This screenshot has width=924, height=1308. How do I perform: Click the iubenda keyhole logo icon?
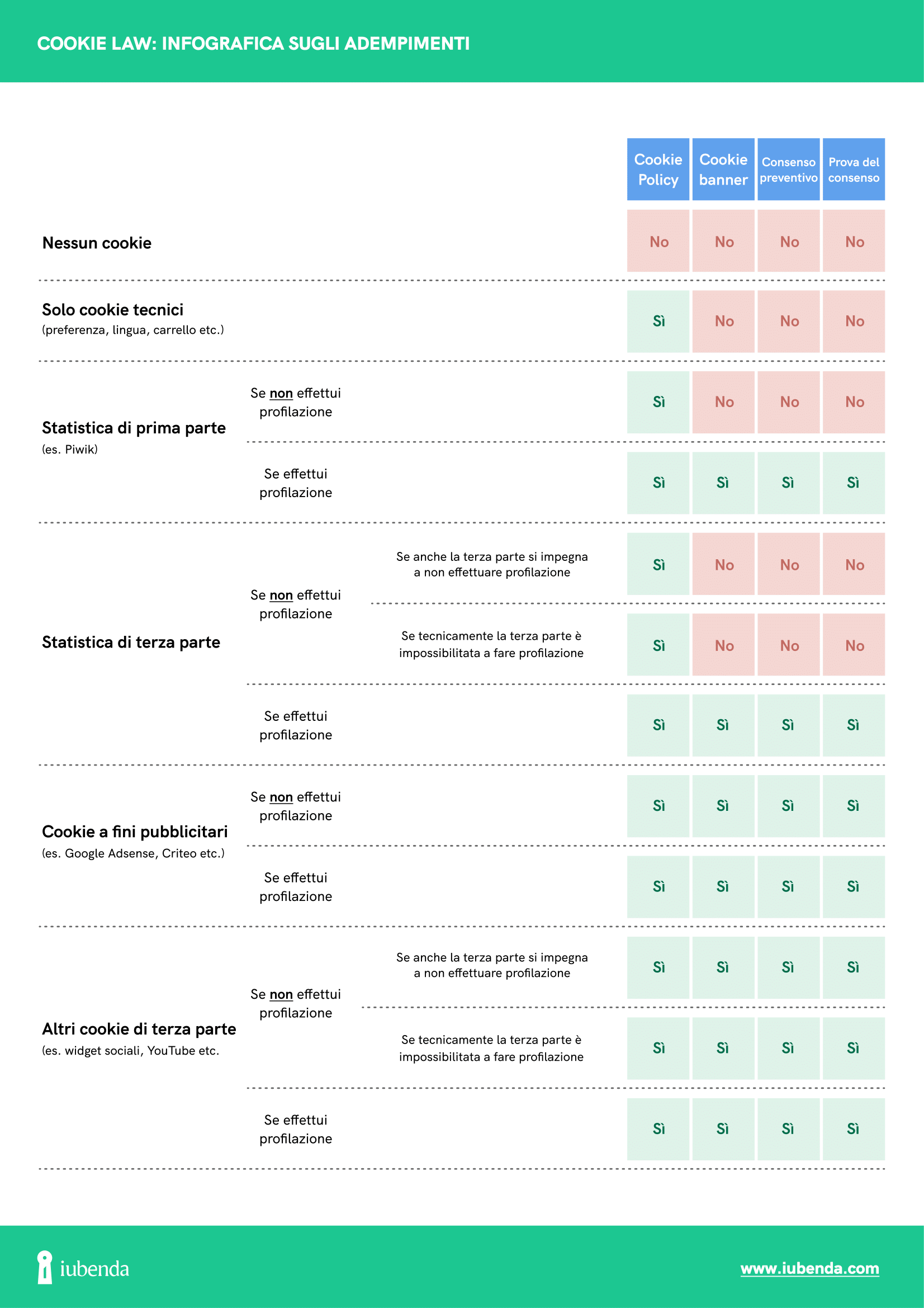[44, 1267]
